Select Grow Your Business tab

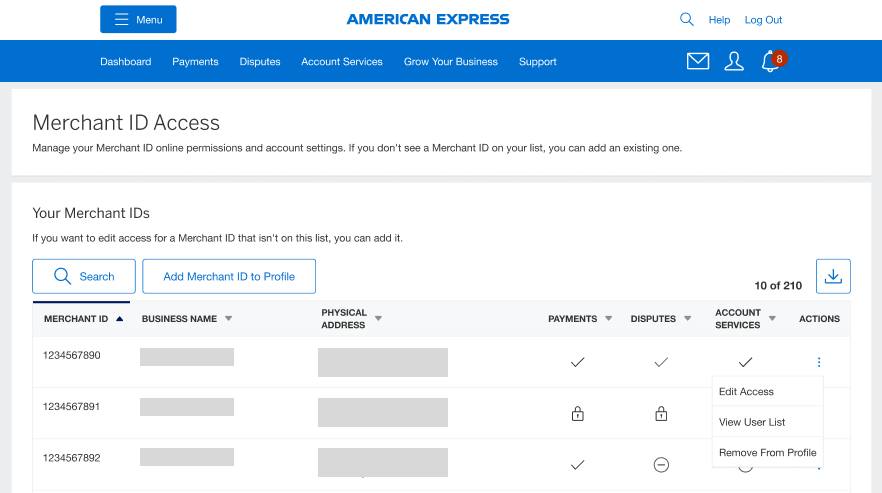point(451,61)
